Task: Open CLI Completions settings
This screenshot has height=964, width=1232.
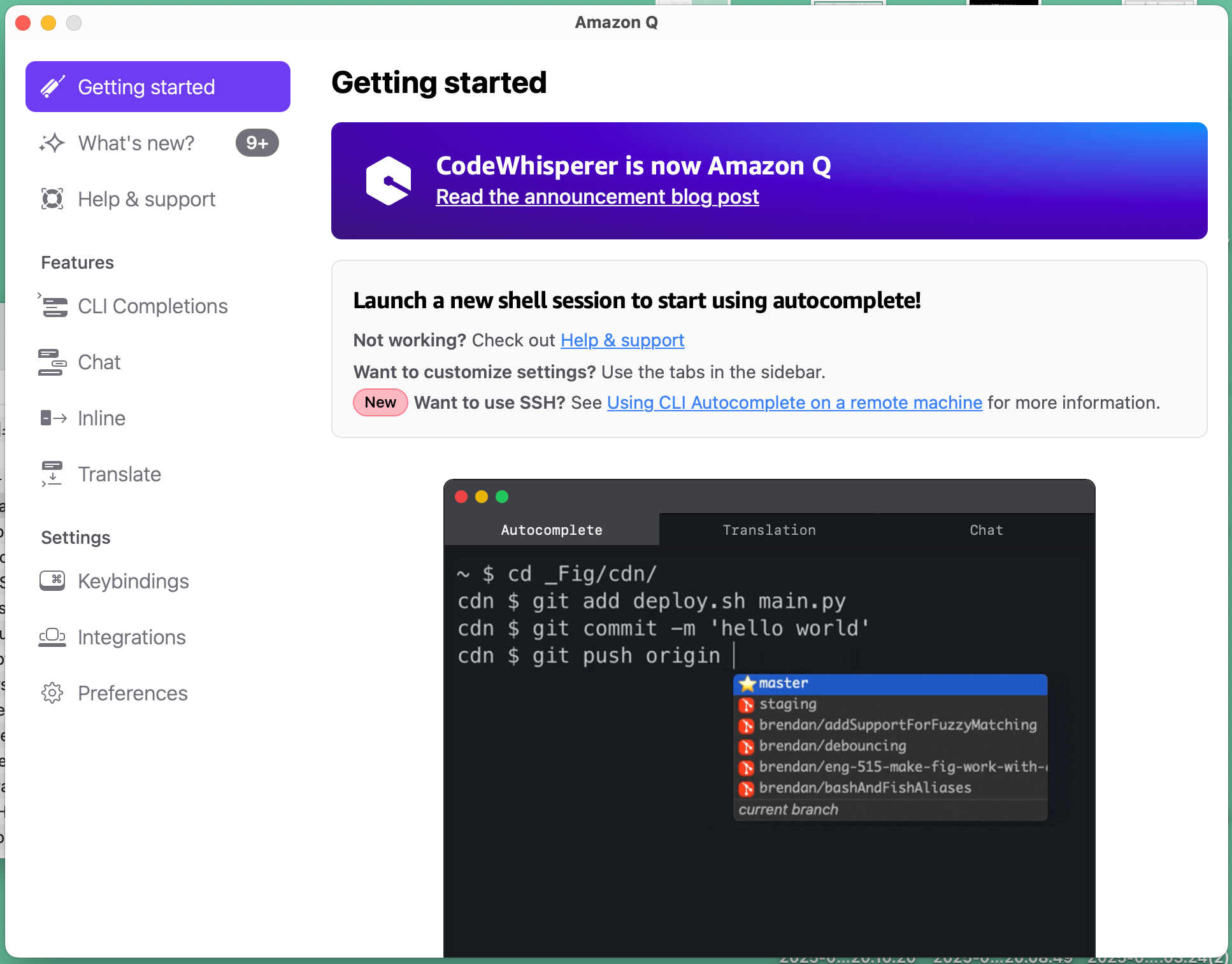Action: [x=158, y=306]
